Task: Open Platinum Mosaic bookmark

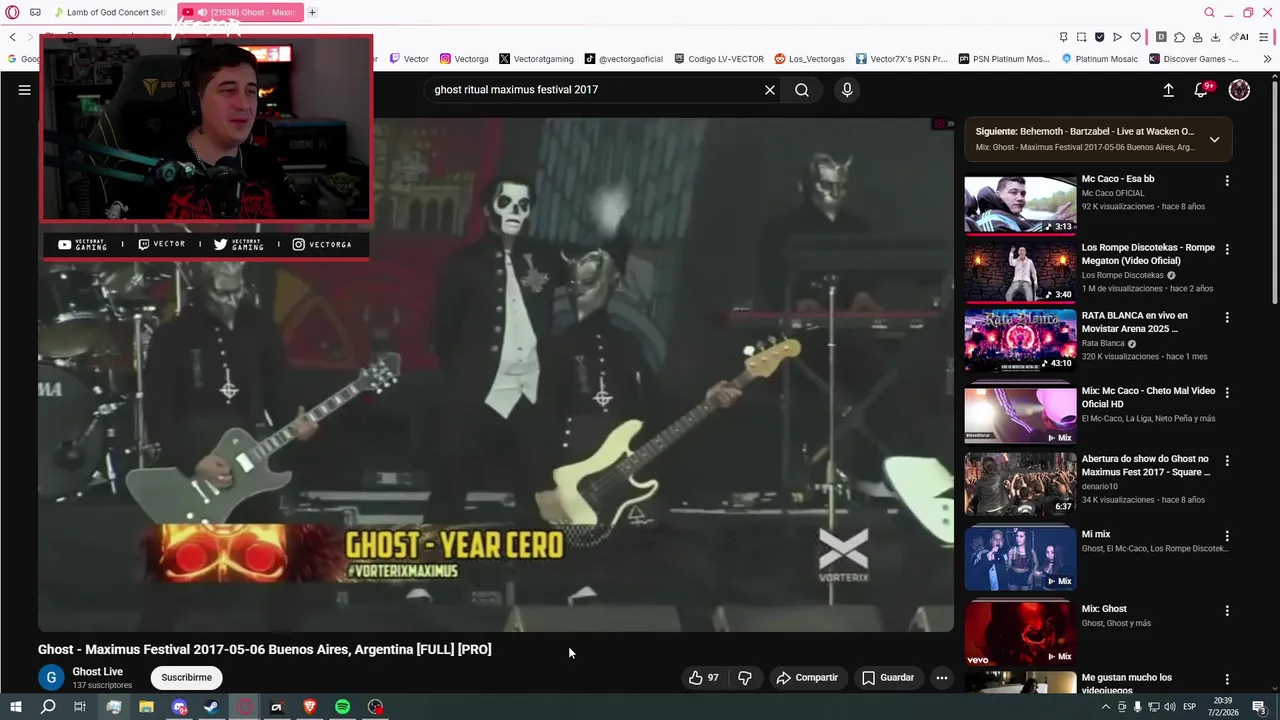Action: pyautogui.click(x=1100, y=59)
